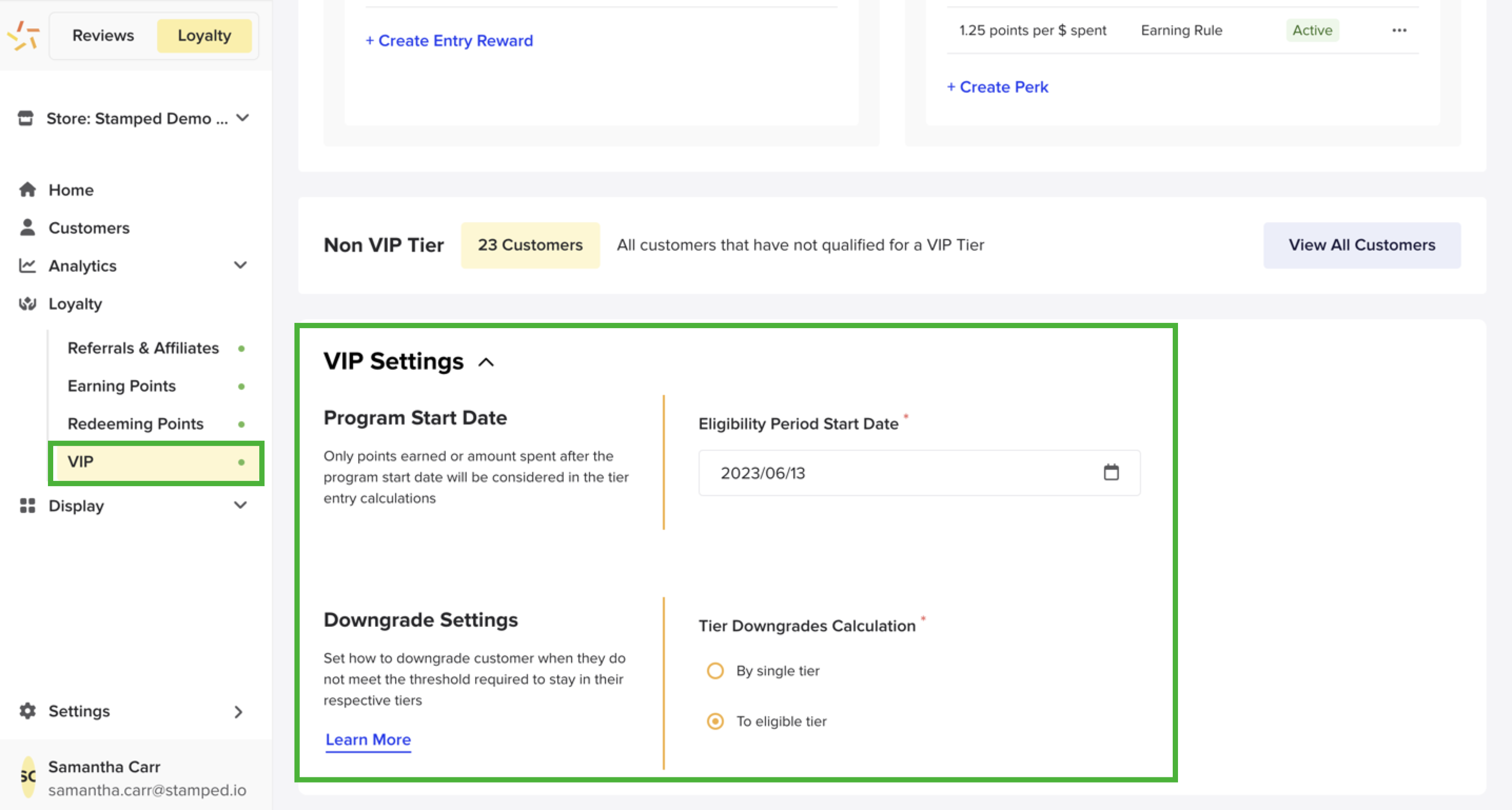Click + Create Perk link

point(997,87)
